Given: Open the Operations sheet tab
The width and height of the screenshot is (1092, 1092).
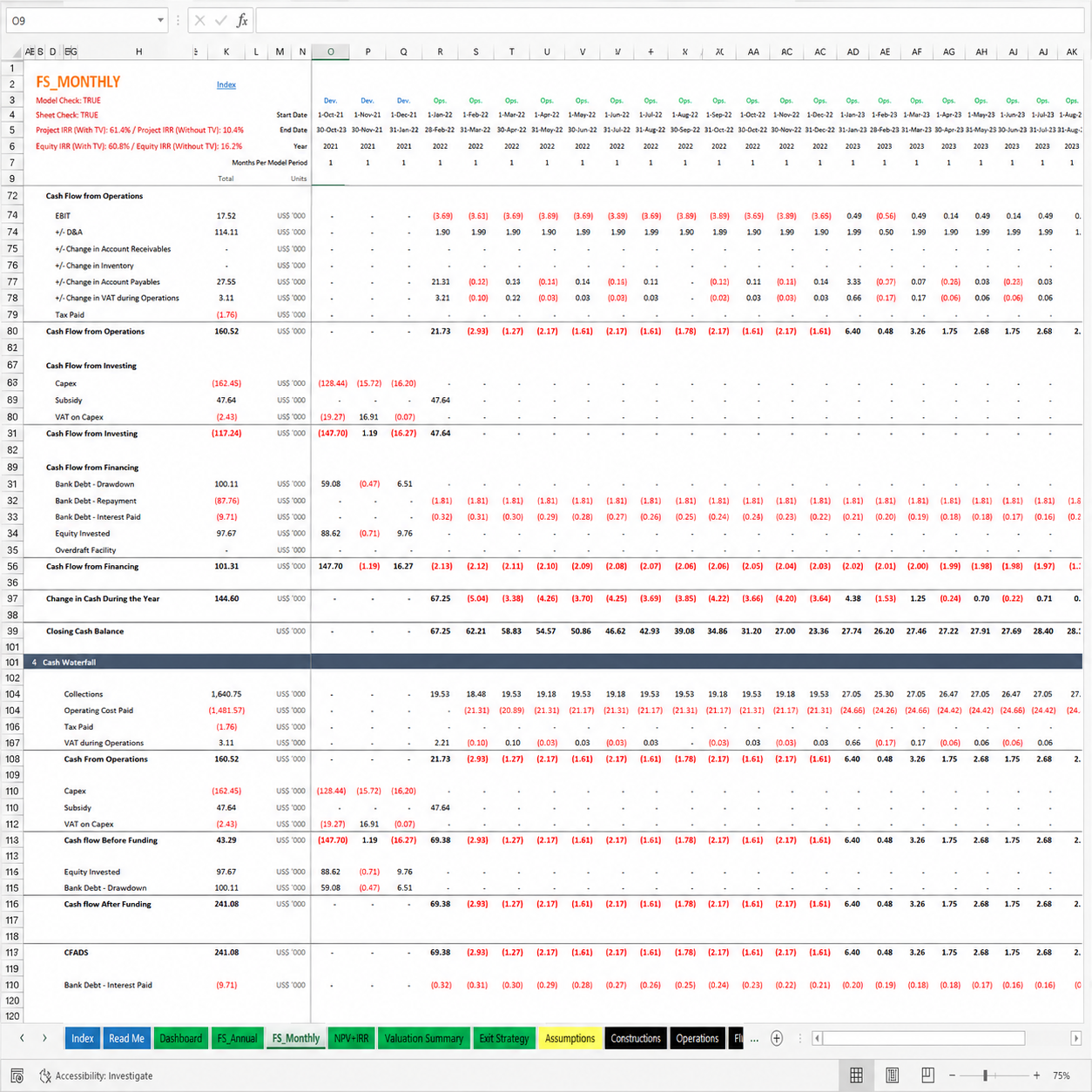Looking at the screenshot, I should pos(698,1038).
